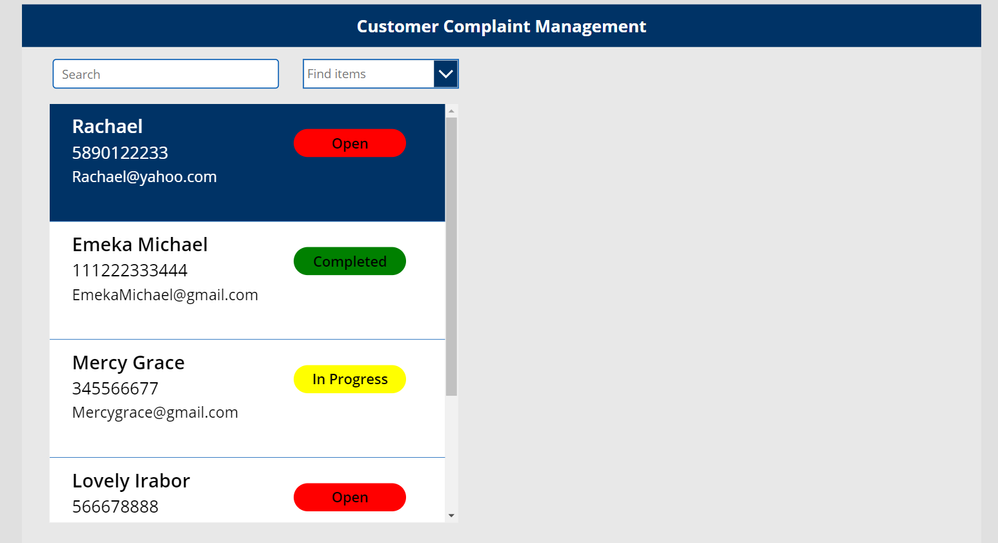
Task: Click email Rachael@yahoo.com
Action: coord(144,177)
